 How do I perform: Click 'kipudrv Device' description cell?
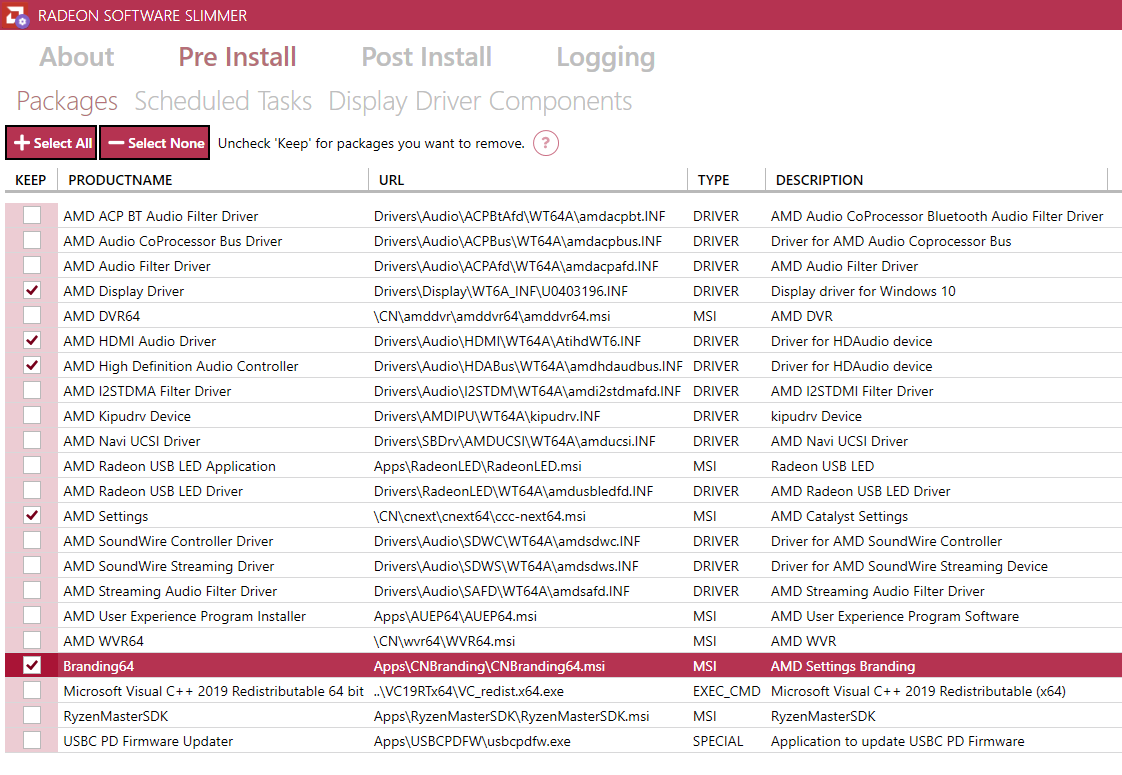click(x=816, y=416)
